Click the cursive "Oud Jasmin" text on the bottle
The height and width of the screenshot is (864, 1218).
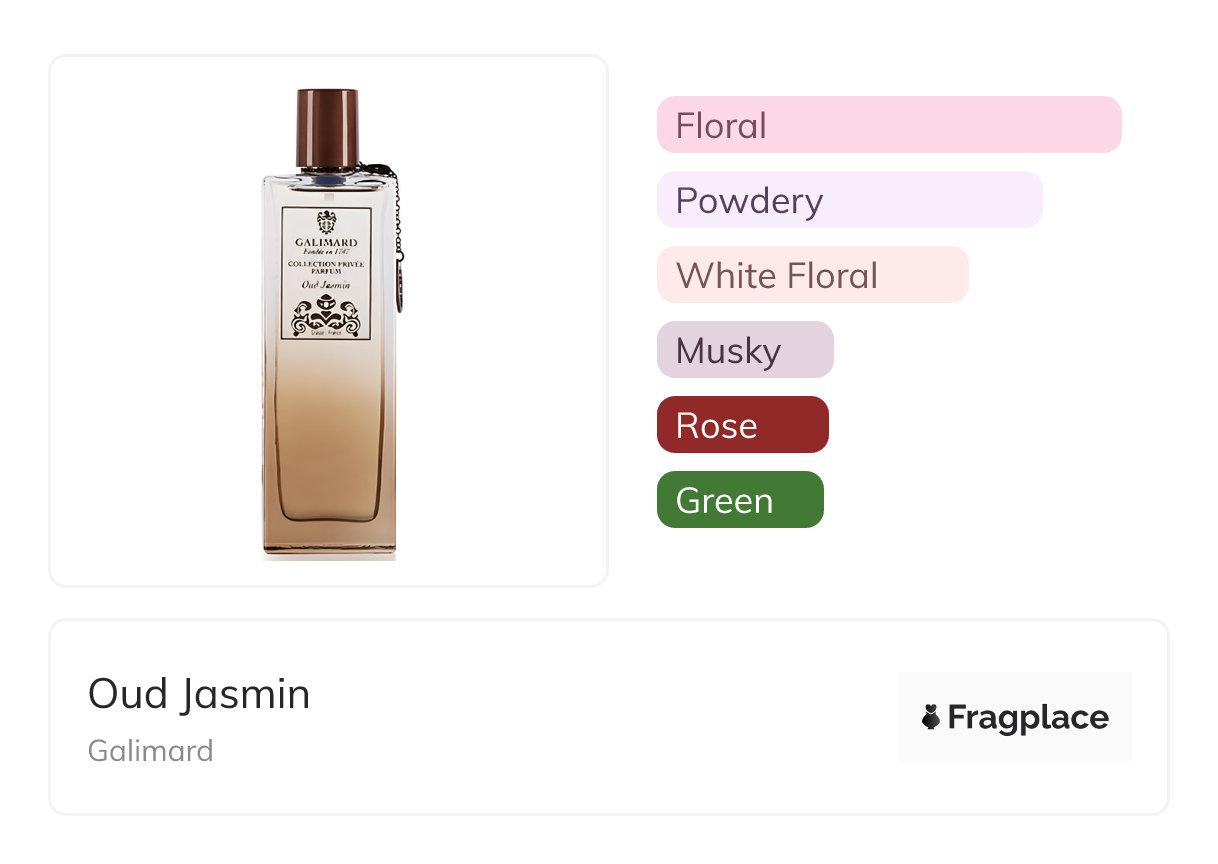click(x=326, y=285)
